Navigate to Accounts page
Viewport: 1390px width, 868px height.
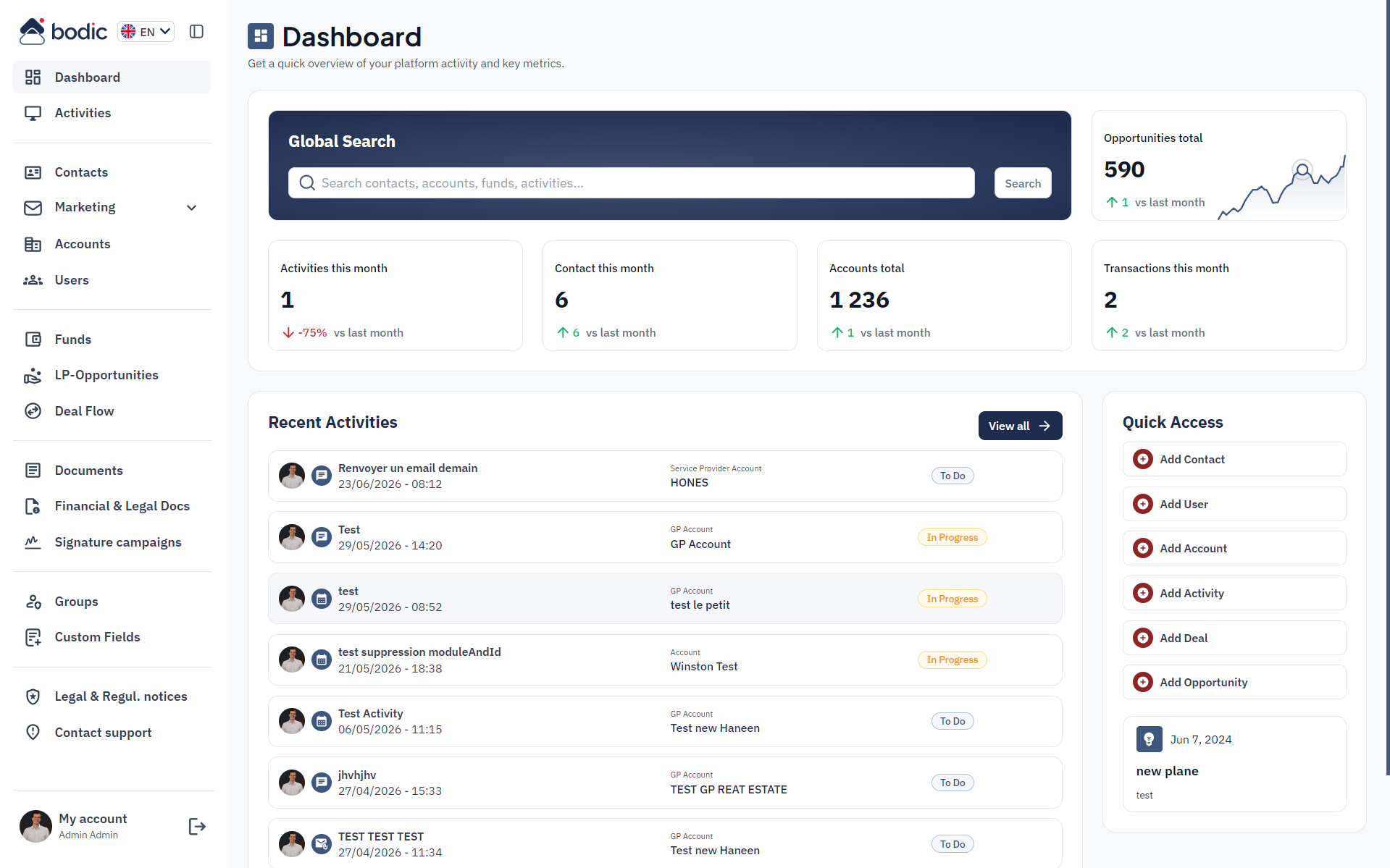click(x=112, y=244)
